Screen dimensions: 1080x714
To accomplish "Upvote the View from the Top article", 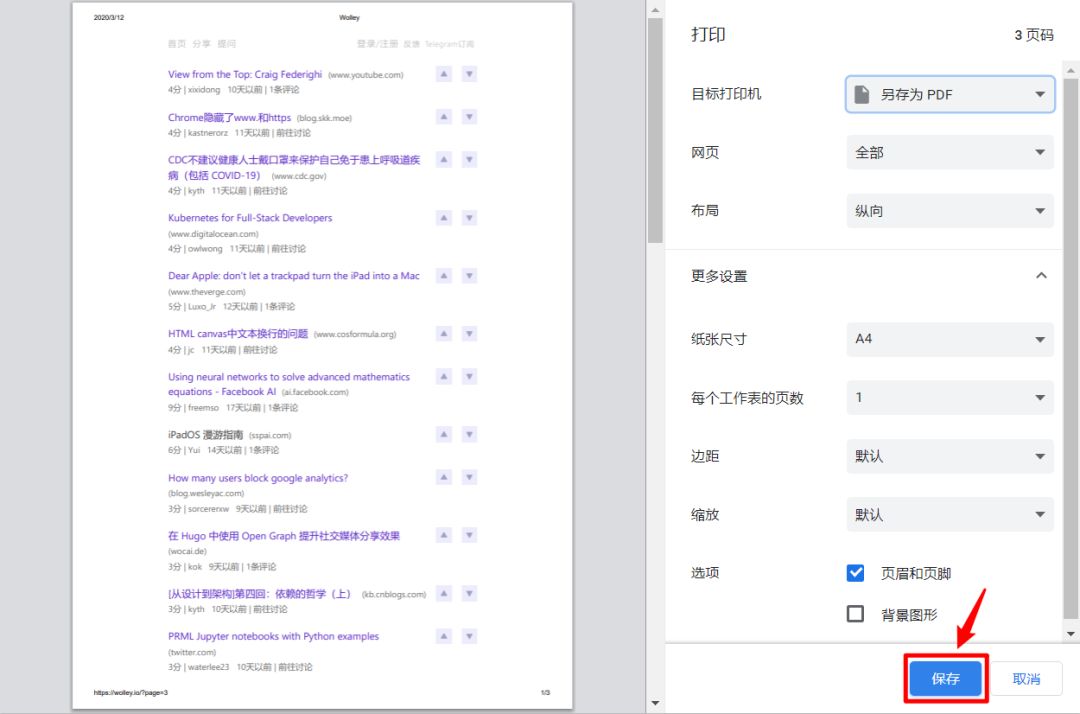I will 443,74.
